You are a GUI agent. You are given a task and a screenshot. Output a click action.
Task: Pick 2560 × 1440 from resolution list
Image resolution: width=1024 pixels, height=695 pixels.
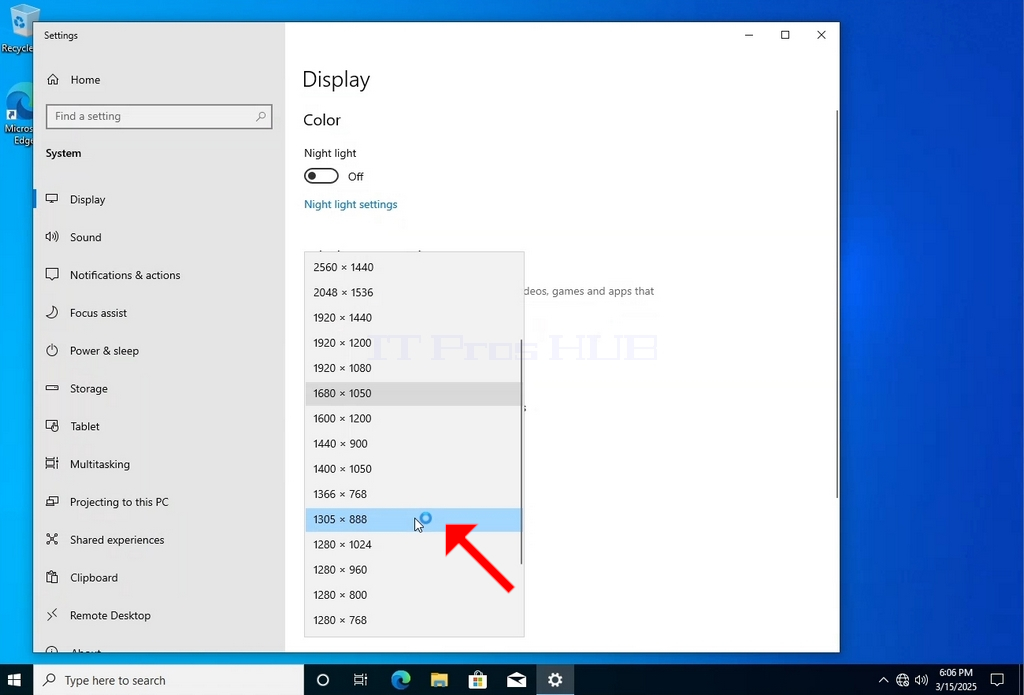pos(413,267)
